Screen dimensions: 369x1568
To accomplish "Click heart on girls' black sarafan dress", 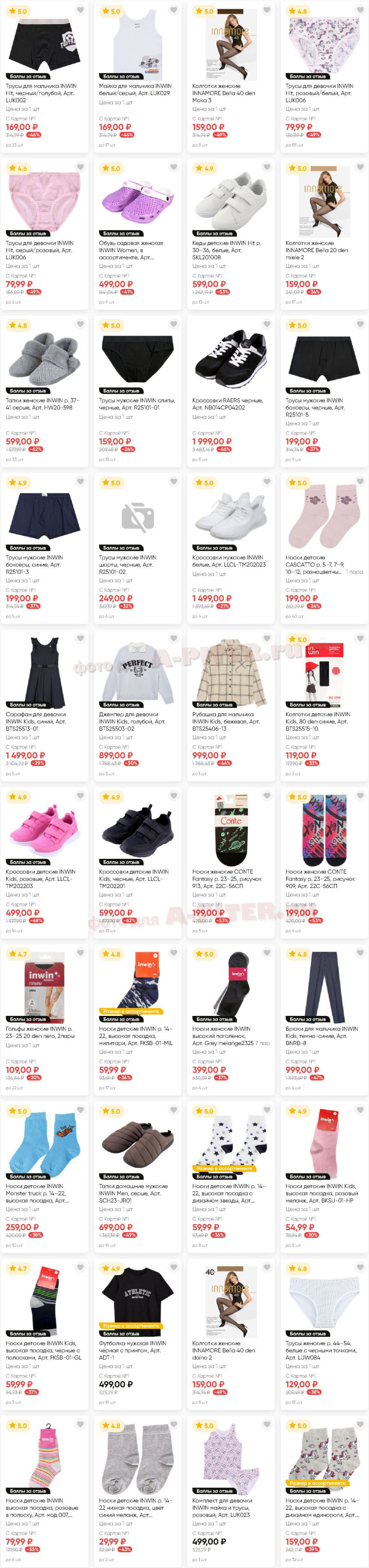I will [80, 639].
